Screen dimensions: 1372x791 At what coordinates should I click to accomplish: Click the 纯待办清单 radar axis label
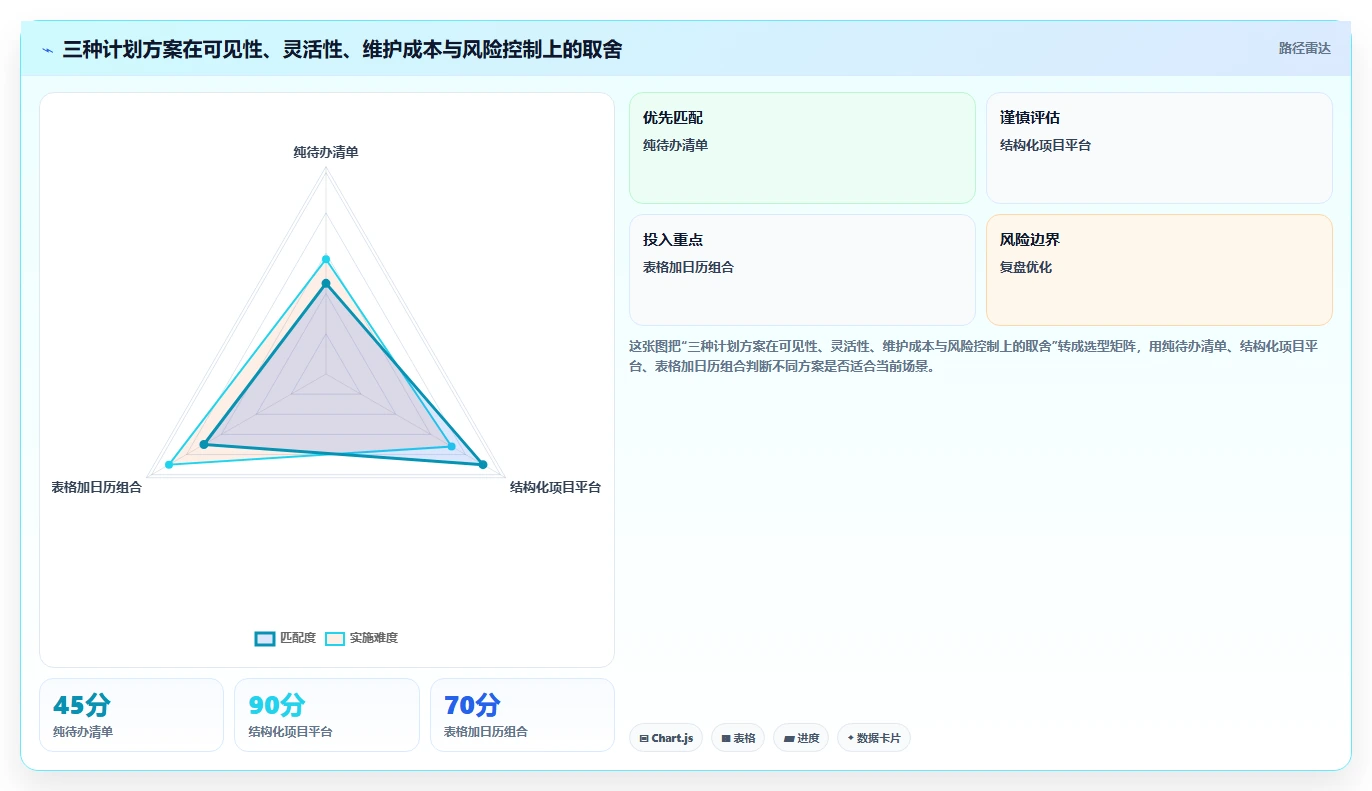[326, 152]
